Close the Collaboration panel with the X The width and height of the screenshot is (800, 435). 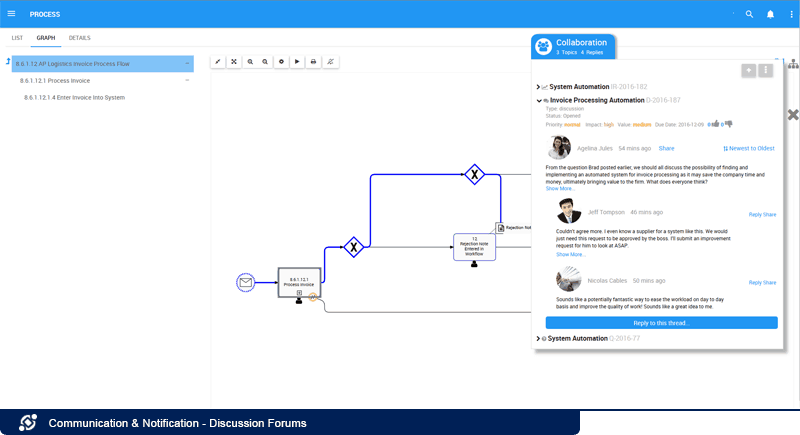tap(793, 115)
